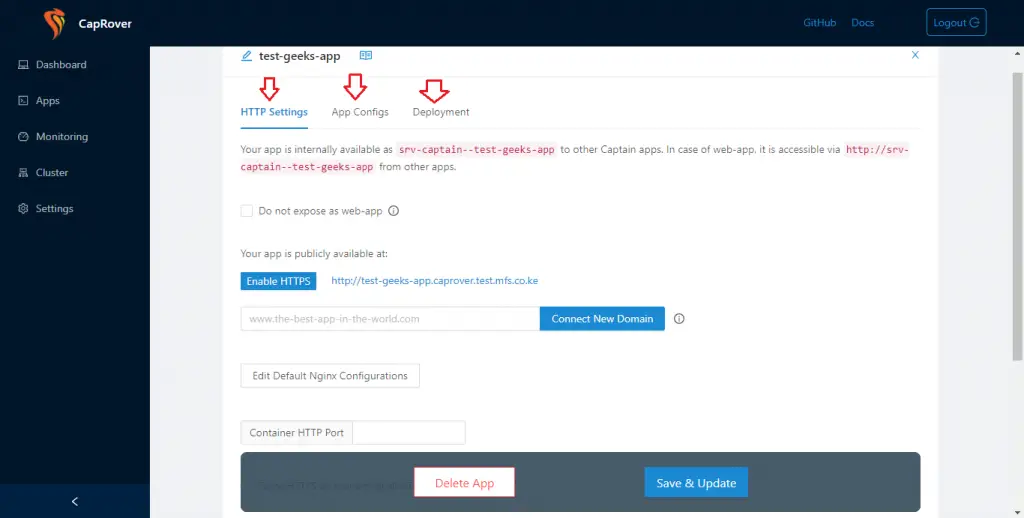Switch to the HTTP Settings tab

pos(274,112)
